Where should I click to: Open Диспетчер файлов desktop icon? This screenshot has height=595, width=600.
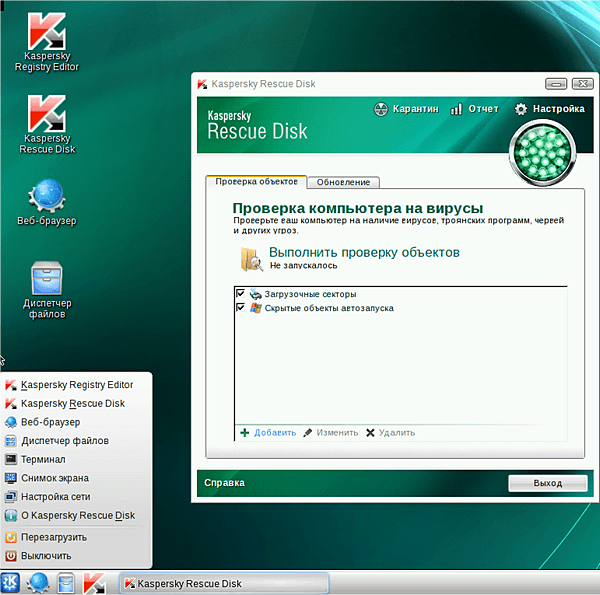(46, 280)
